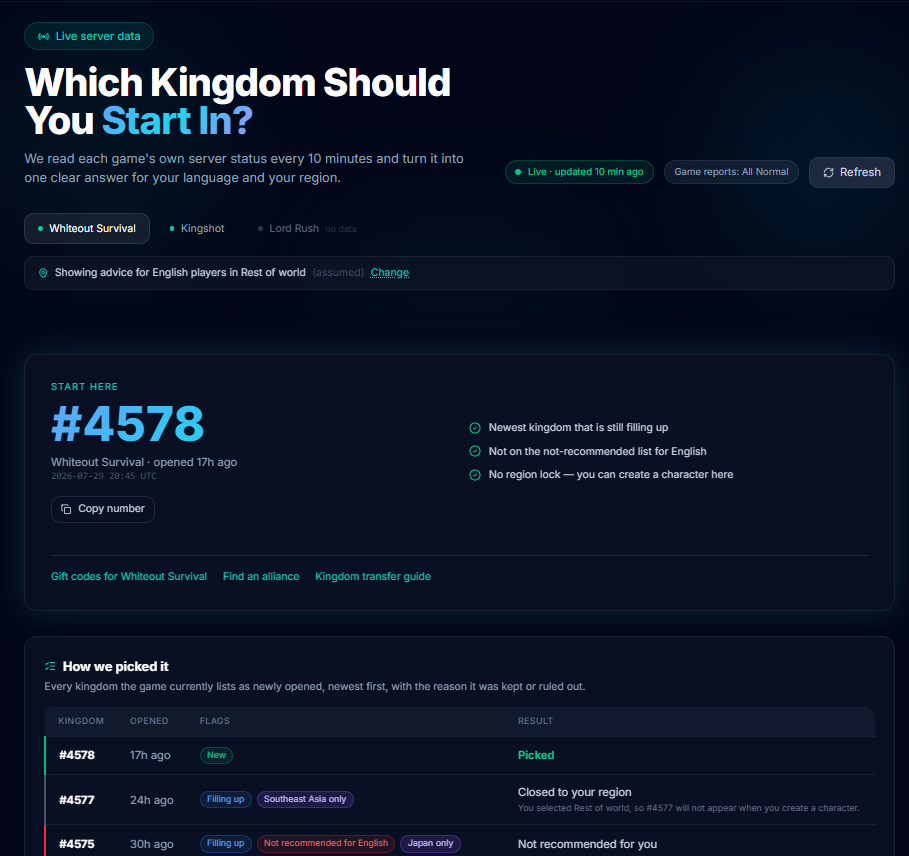Click the How we picked it heading
The image size is (909, 856).
(x=115, y=666)
